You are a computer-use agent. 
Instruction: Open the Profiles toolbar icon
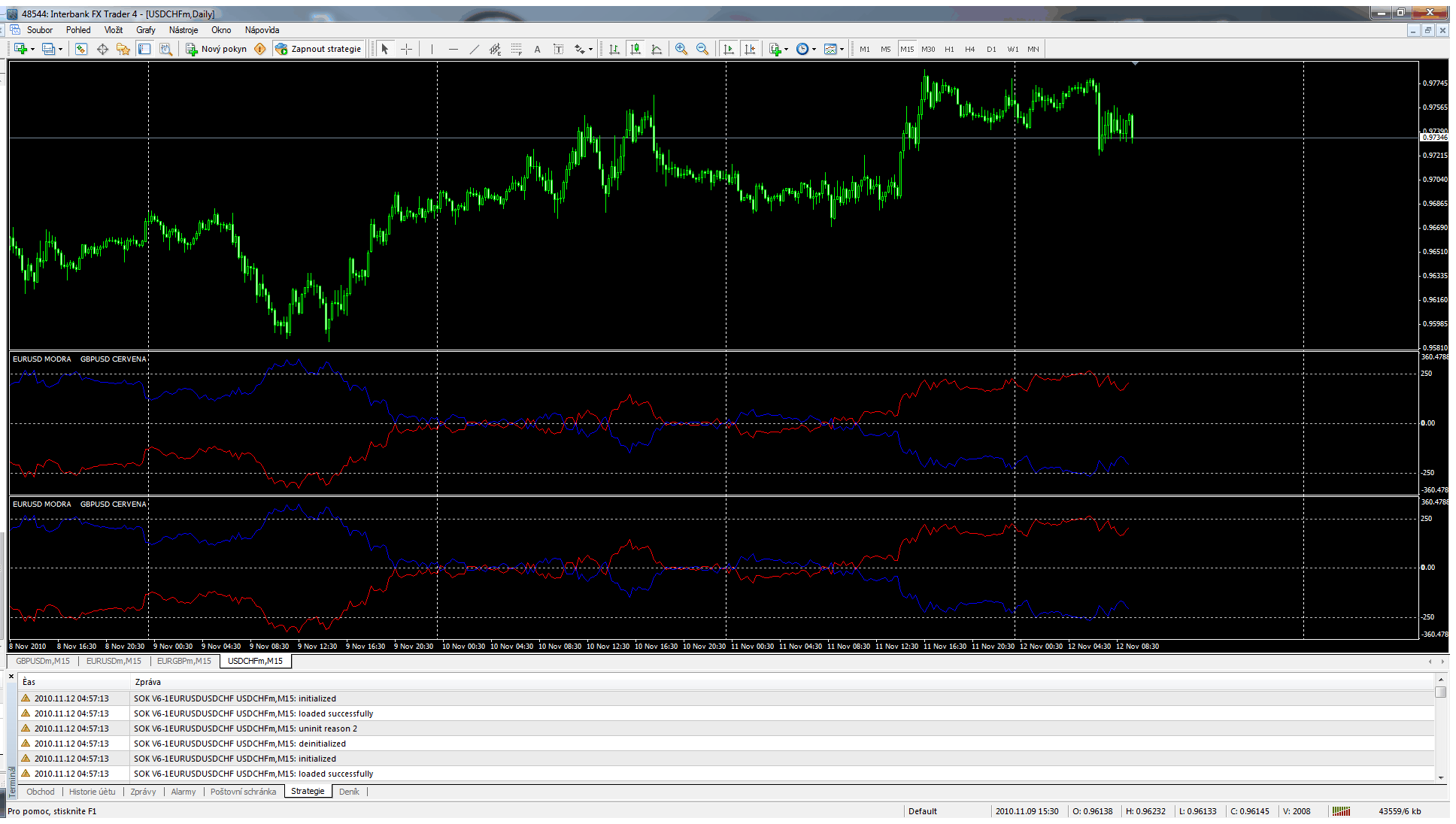click(x=48, y=49)
